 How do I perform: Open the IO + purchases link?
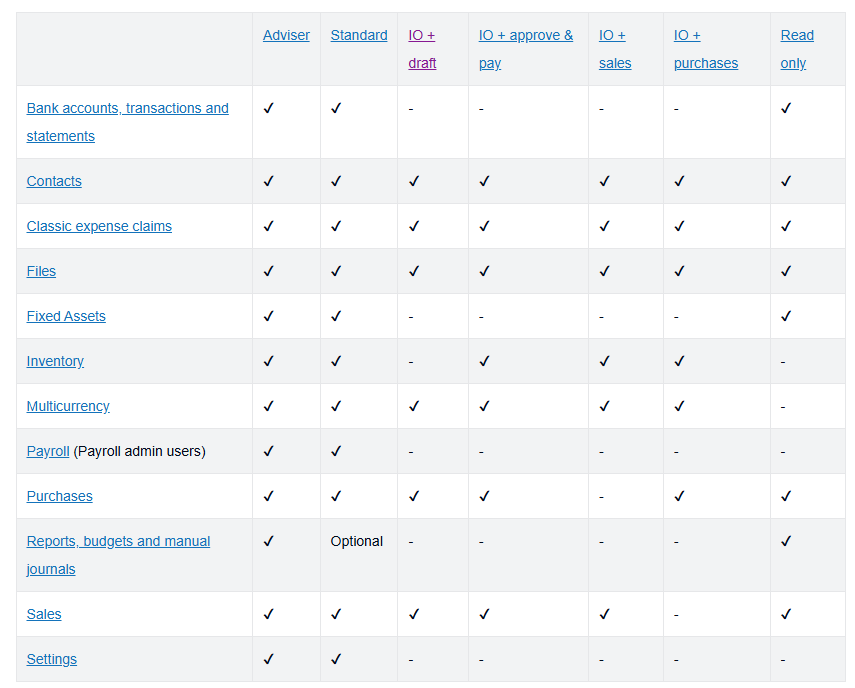(706, 49)
